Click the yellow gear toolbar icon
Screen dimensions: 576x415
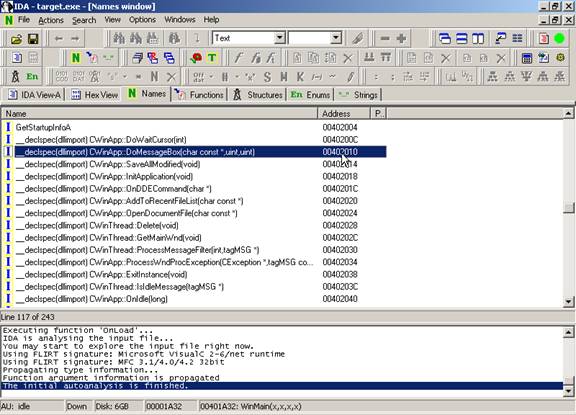560,58
